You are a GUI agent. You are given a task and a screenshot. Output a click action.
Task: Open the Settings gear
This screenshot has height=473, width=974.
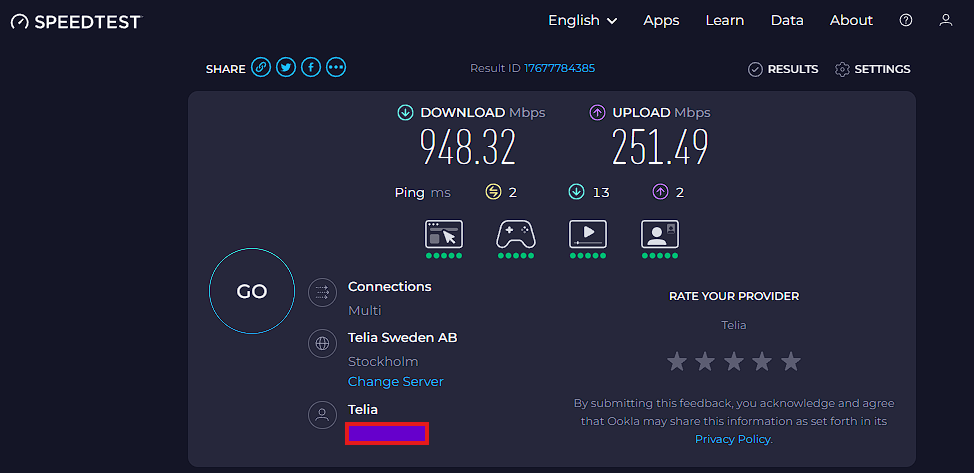[x=873, y=69]
